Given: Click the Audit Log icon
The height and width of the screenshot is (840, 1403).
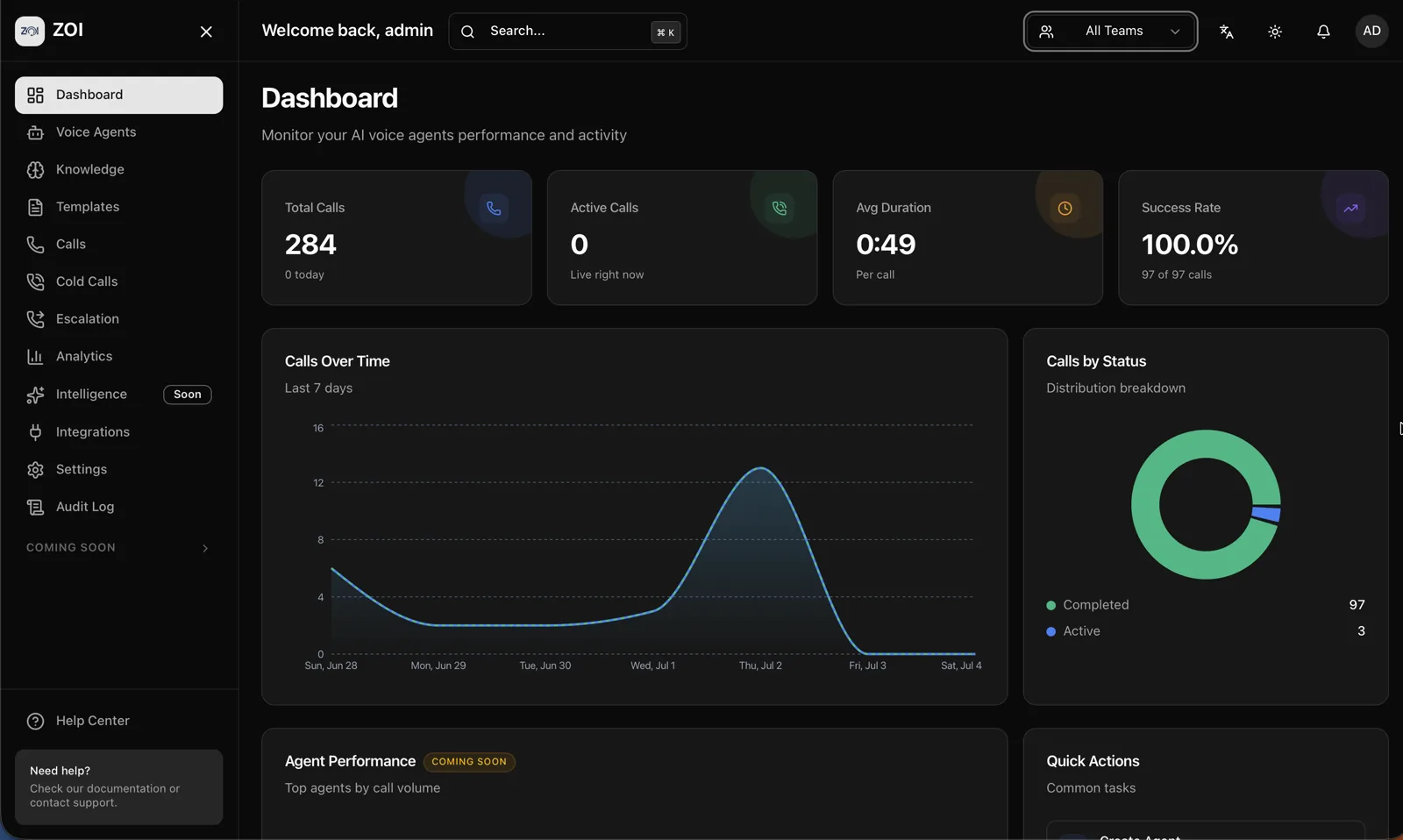Looking at the screenshot, I should tap(35, 507).
